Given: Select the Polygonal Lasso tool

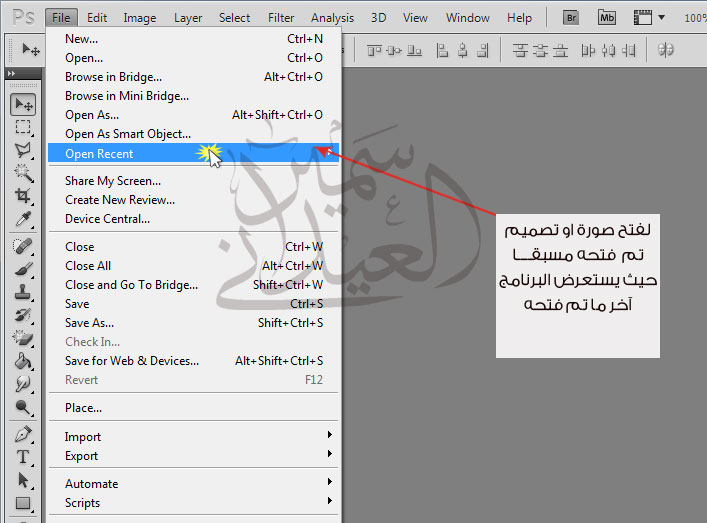Looking at the screenshot, I should (x=23, y=150).
